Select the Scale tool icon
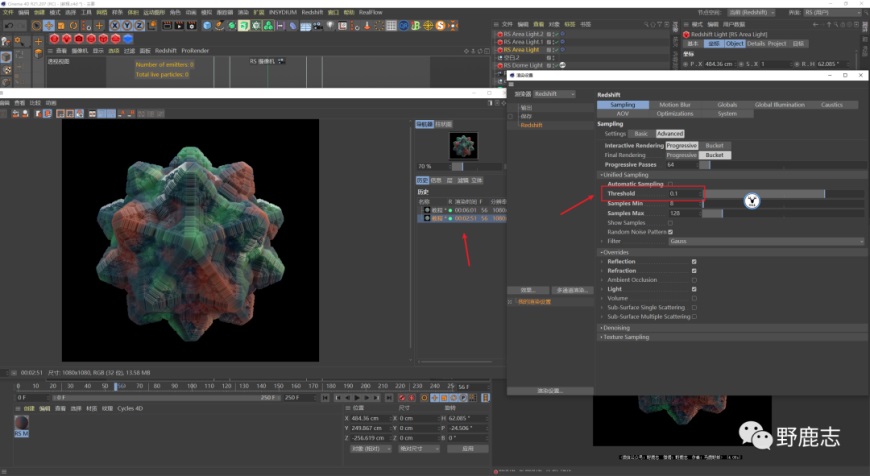The image size is (870, 476). coord(61,26)
